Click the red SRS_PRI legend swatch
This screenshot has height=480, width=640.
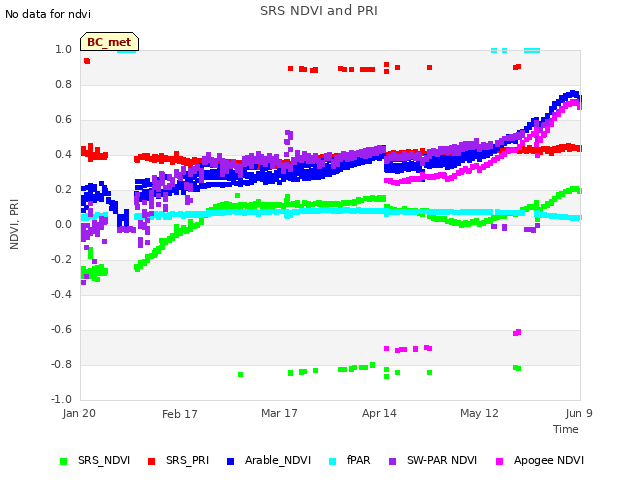point(151,461)
